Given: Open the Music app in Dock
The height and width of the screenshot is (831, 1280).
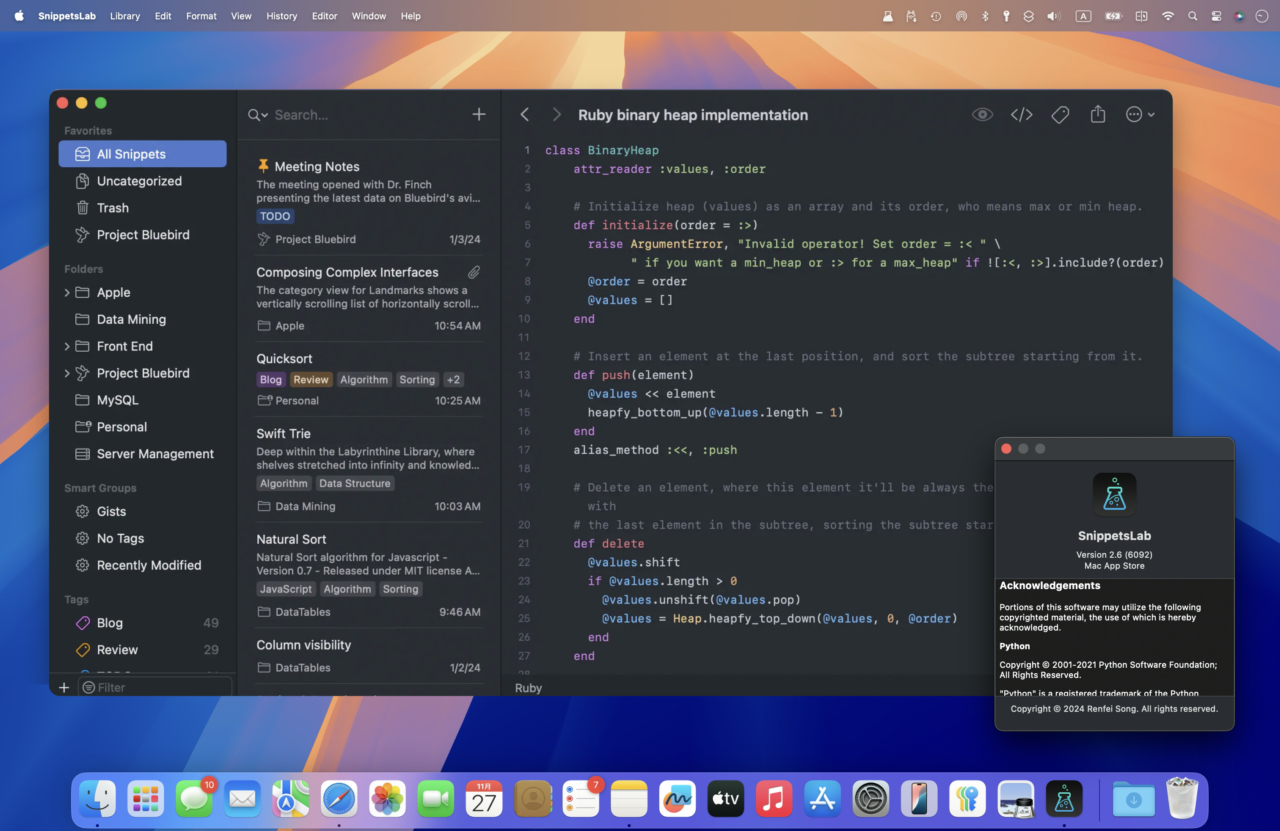Looking at the screenshot, I should click(x=774, y=799).
